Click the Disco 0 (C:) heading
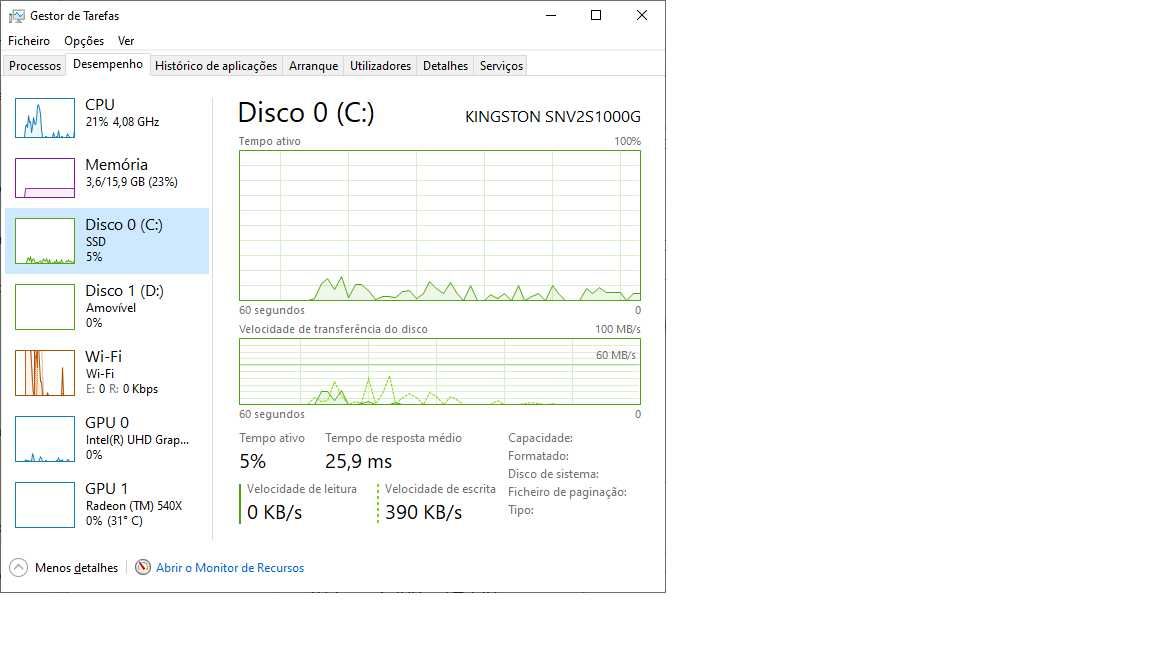 (x=306, y=112)
